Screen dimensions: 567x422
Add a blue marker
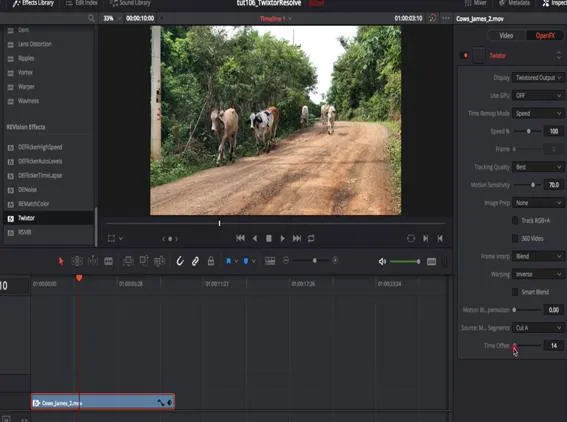(246, 261)
